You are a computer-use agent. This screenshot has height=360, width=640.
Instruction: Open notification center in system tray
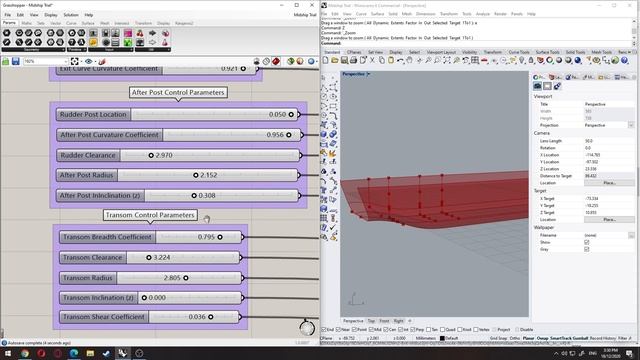629,353
